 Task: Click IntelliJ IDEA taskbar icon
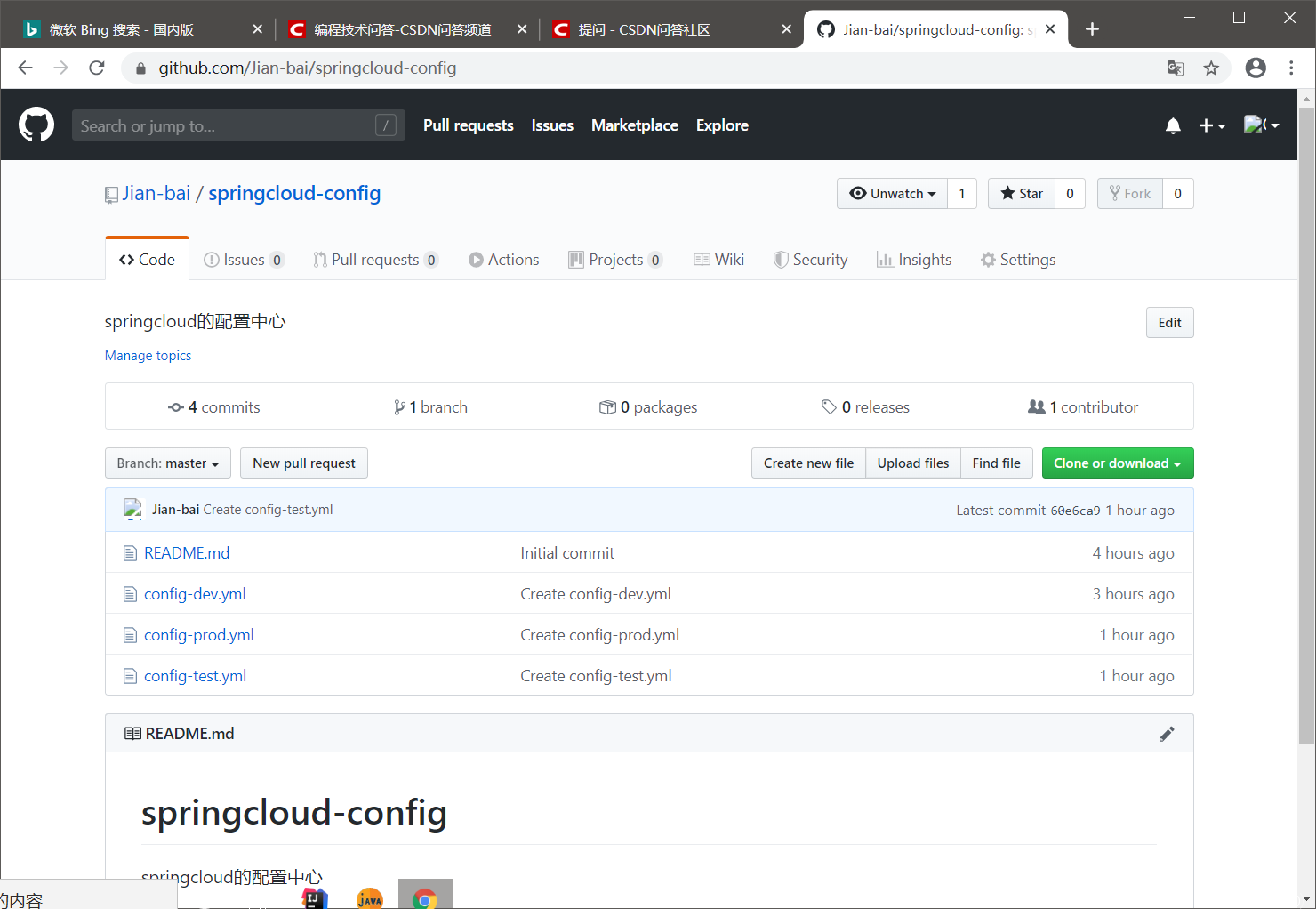pos(315,897)
